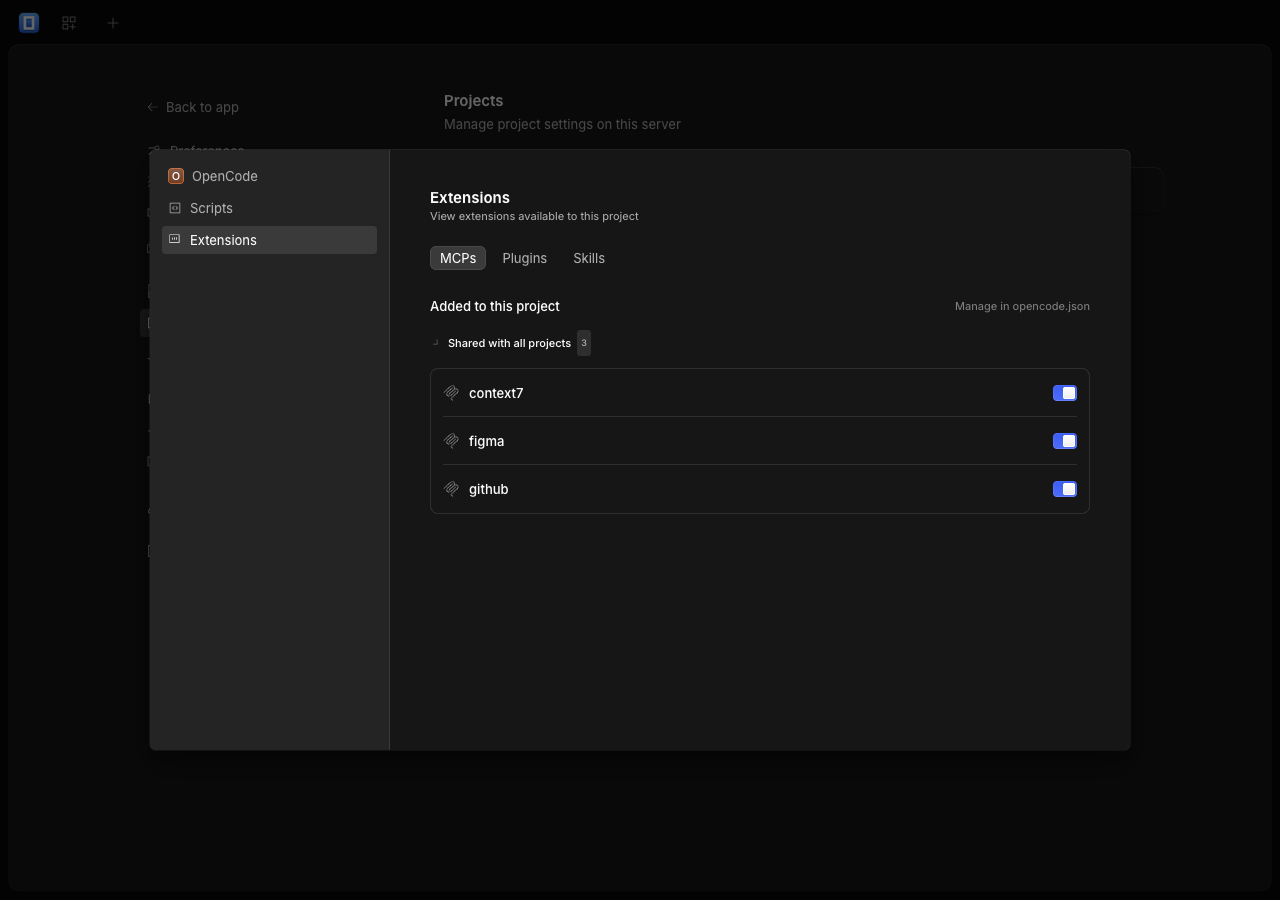Screen dimensions: 1280x900
Task: Switch to the Plugins tab
Action: tap(524, 258)
